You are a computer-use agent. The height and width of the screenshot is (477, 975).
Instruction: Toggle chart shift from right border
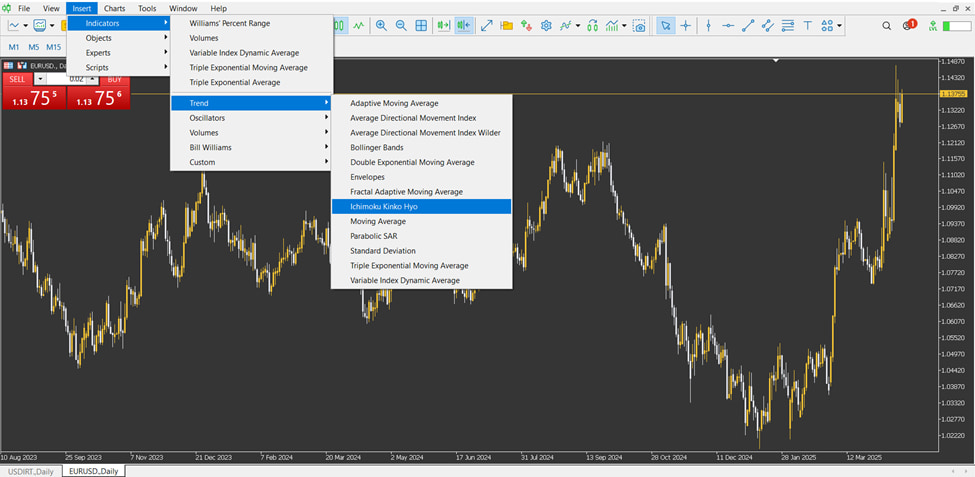coord(463,25)
